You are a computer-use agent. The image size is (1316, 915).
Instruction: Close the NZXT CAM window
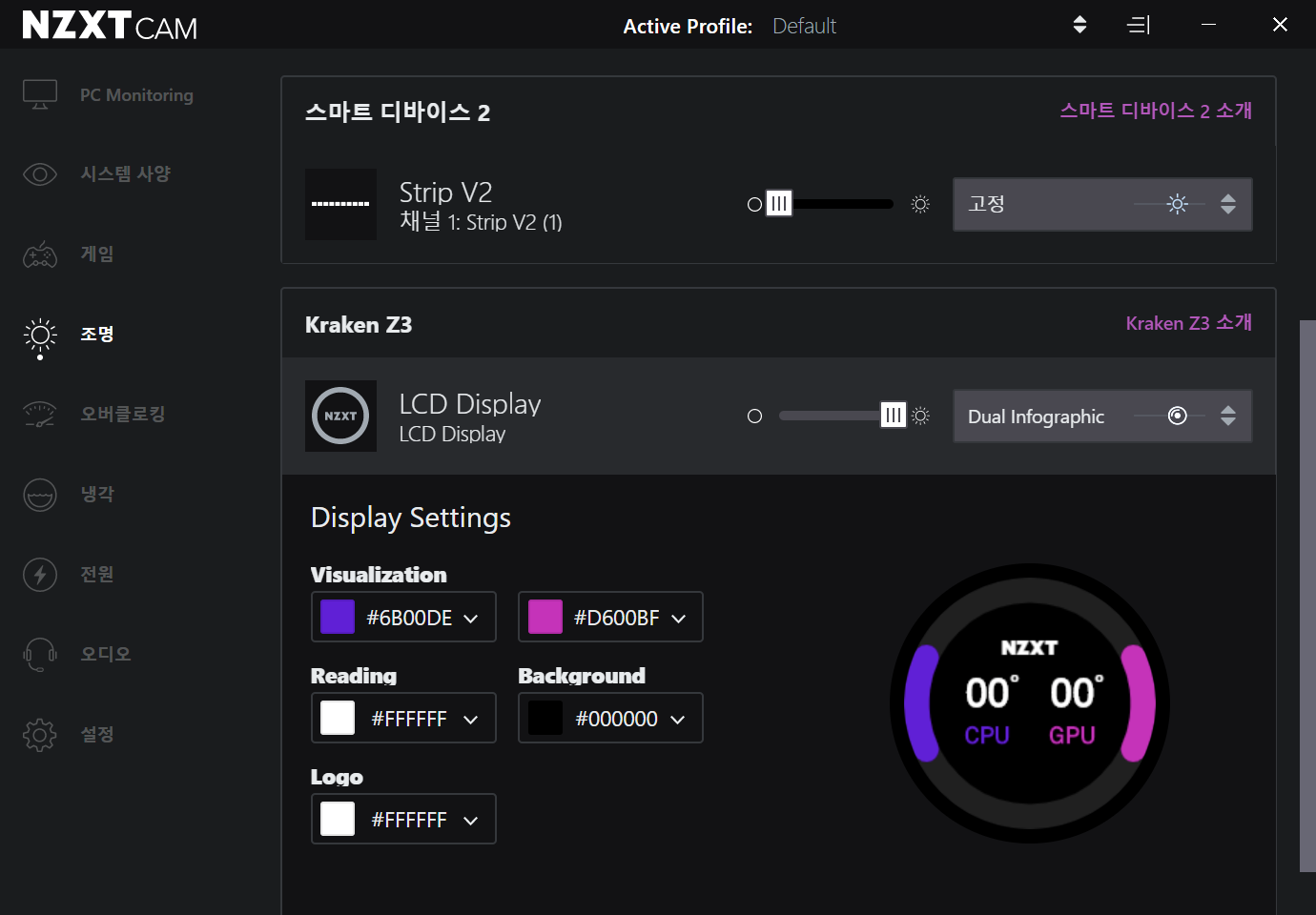(x=1280, y=25)
